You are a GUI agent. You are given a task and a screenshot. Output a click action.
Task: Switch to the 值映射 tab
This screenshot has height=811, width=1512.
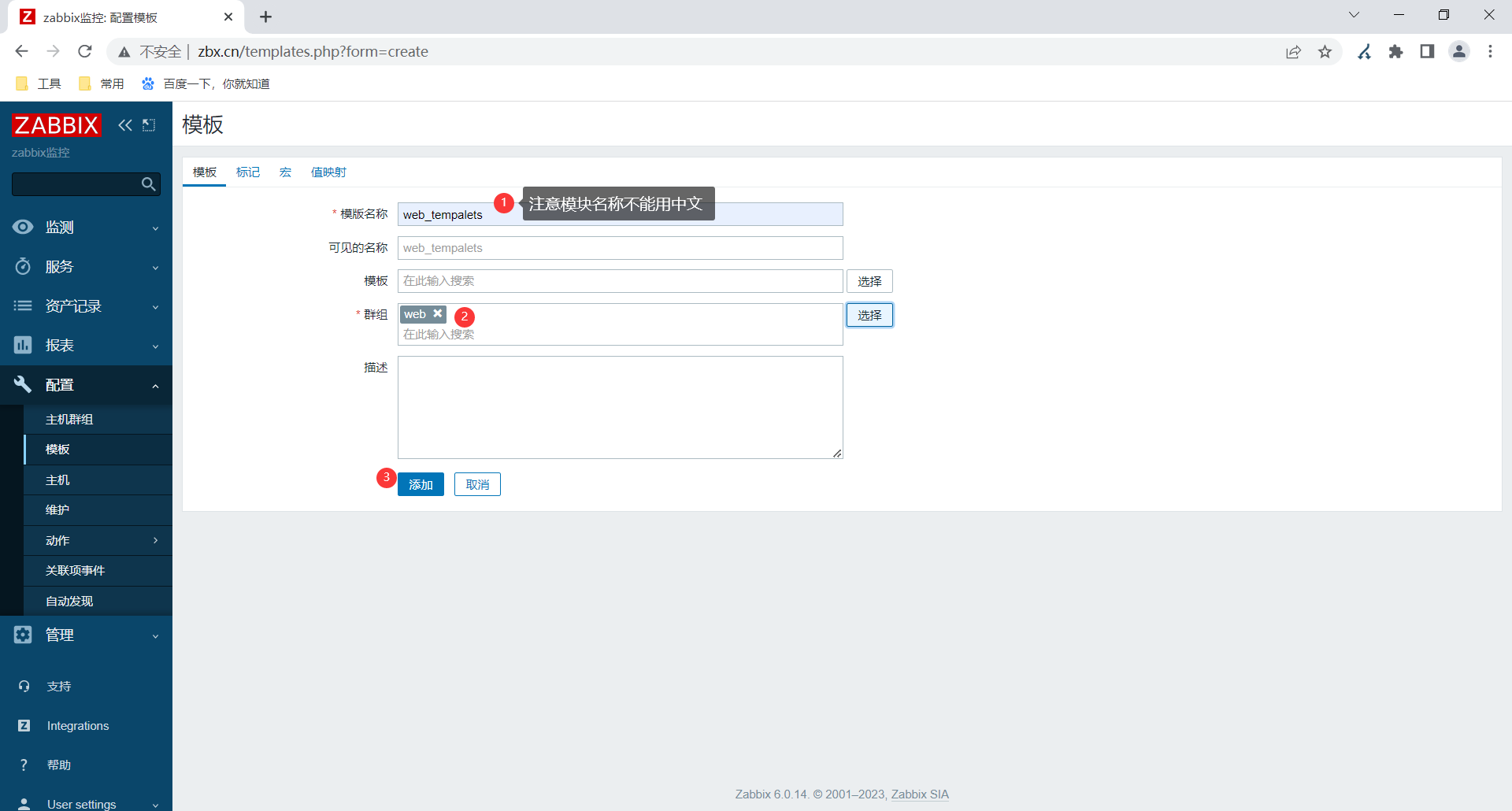(328, 172)
